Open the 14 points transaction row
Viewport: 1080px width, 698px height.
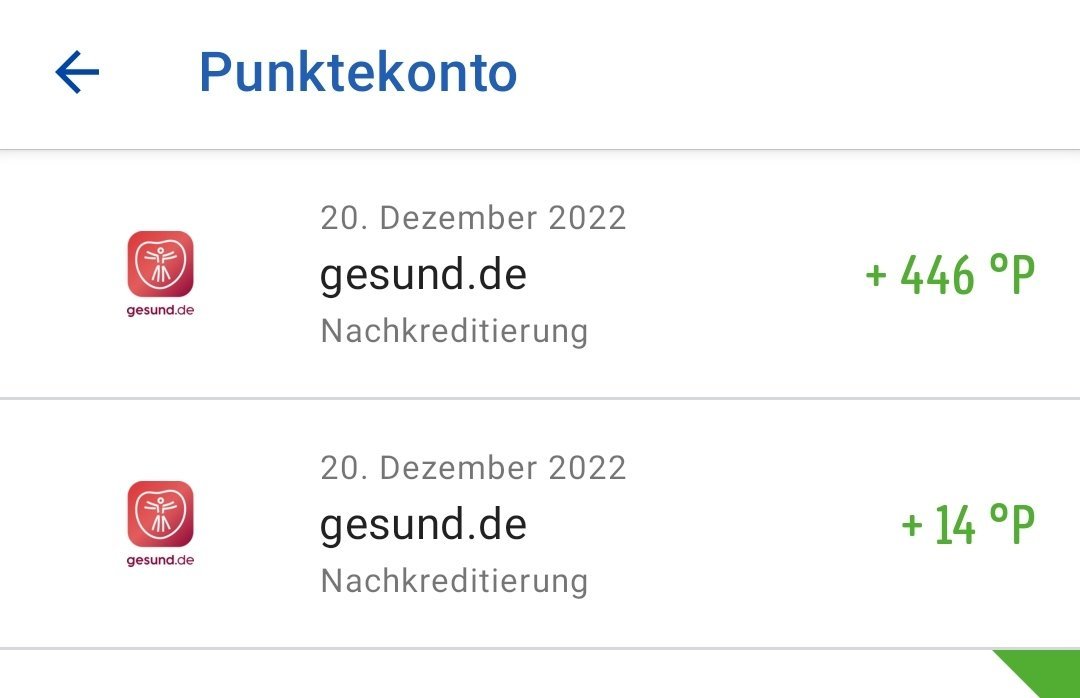(x=540, y=524)
